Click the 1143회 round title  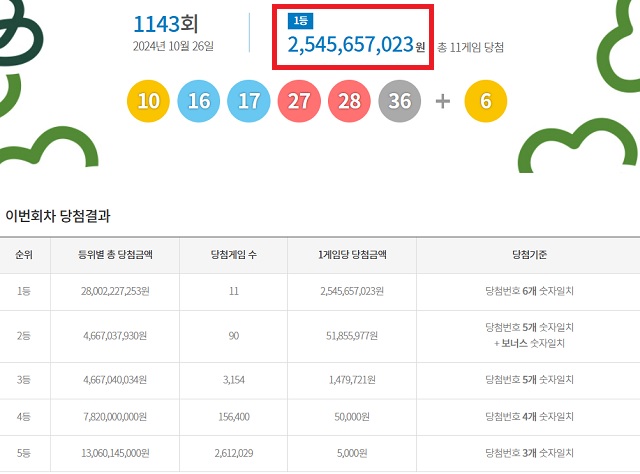click(166, 24)
